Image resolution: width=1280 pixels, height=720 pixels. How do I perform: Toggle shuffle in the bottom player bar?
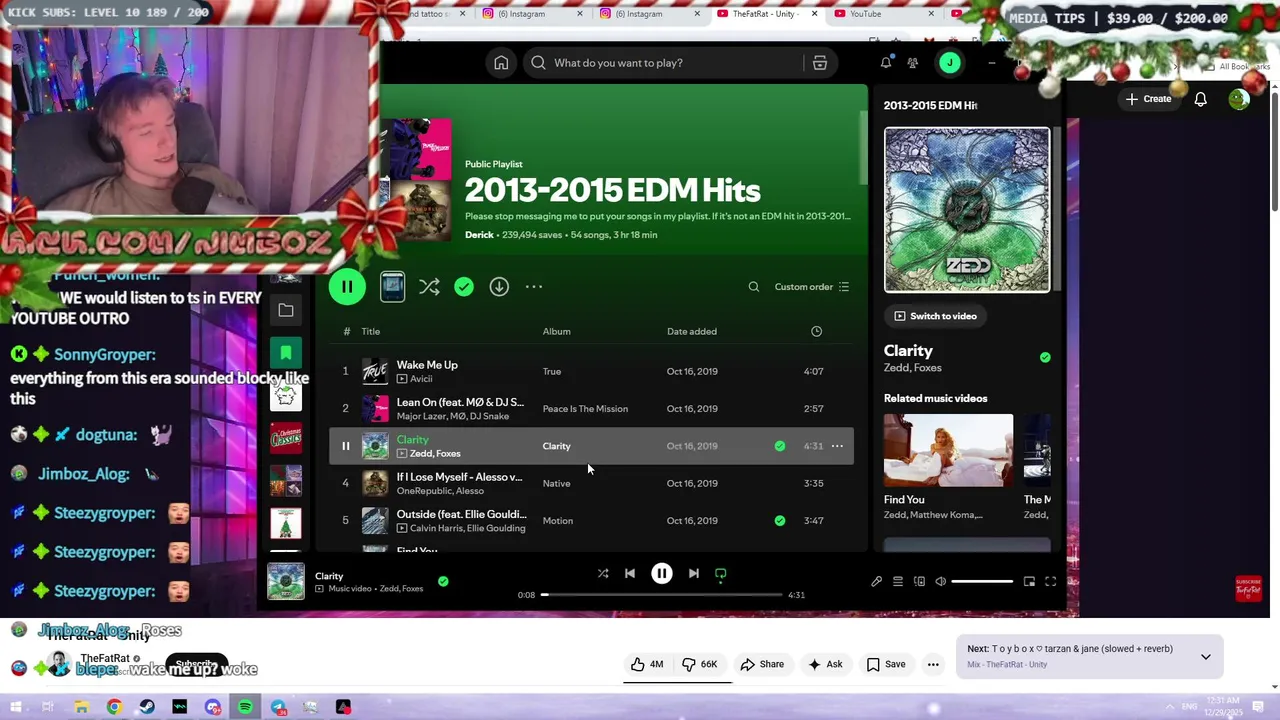coord(603,574)
